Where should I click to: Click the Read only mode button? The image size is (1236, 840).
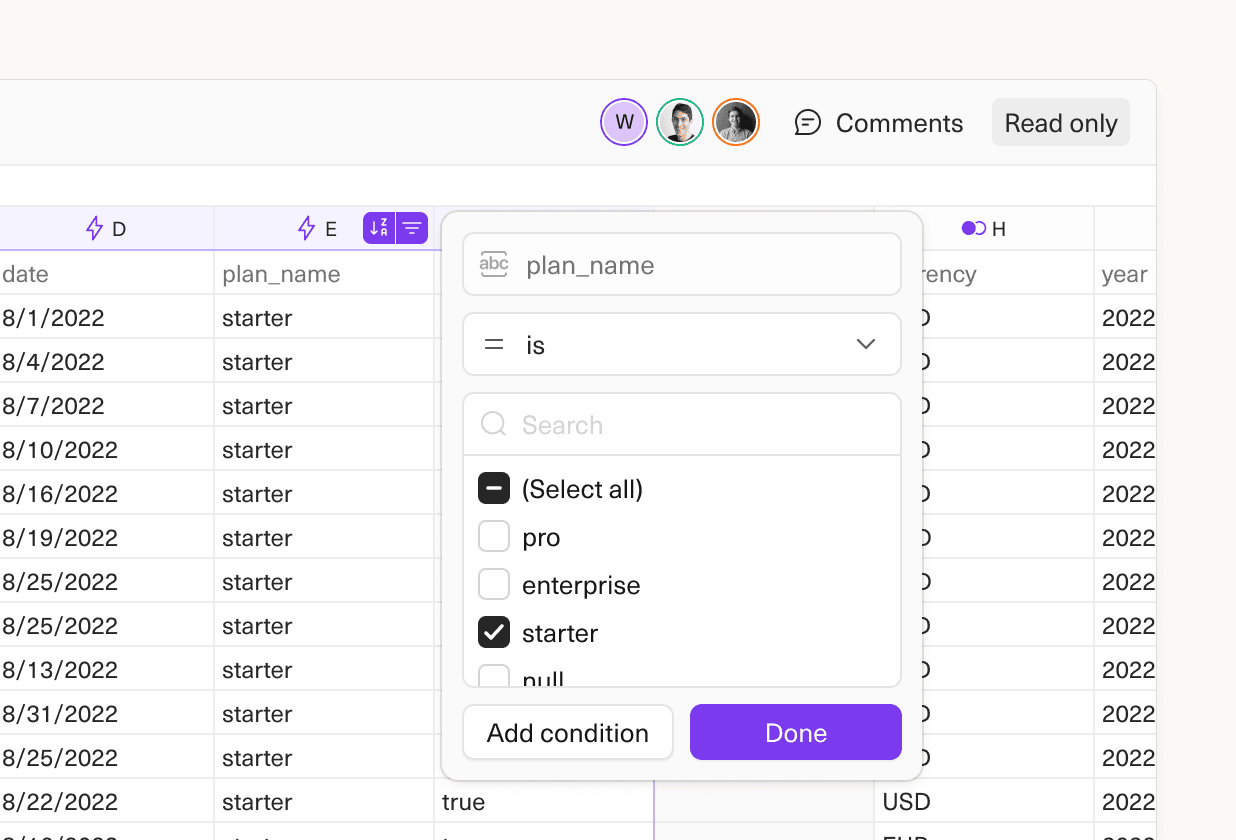pyautogui.click(x=1060, y=123)
